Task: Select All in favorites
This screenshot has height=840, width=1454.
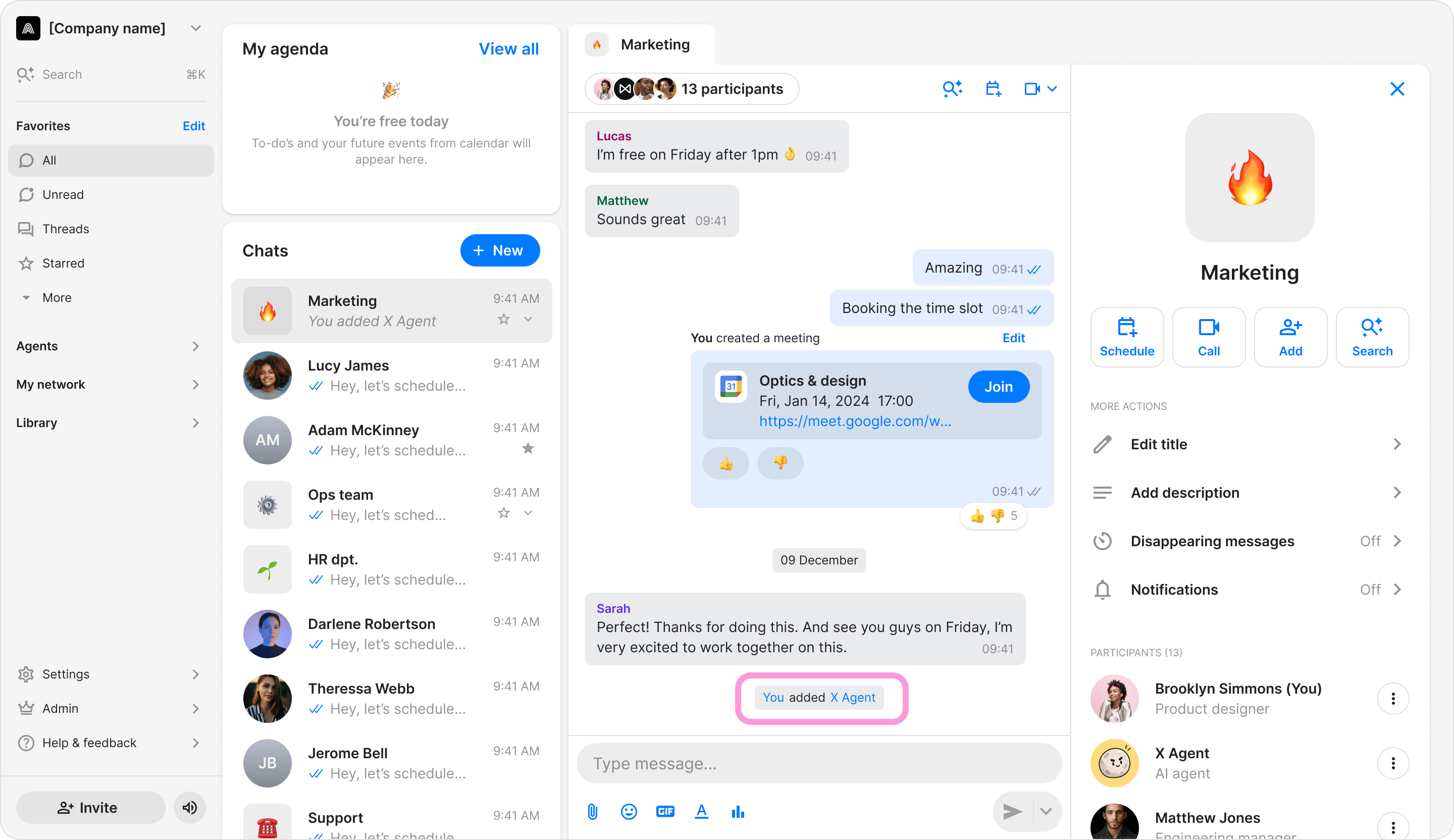Action: (x=111, y=161)
